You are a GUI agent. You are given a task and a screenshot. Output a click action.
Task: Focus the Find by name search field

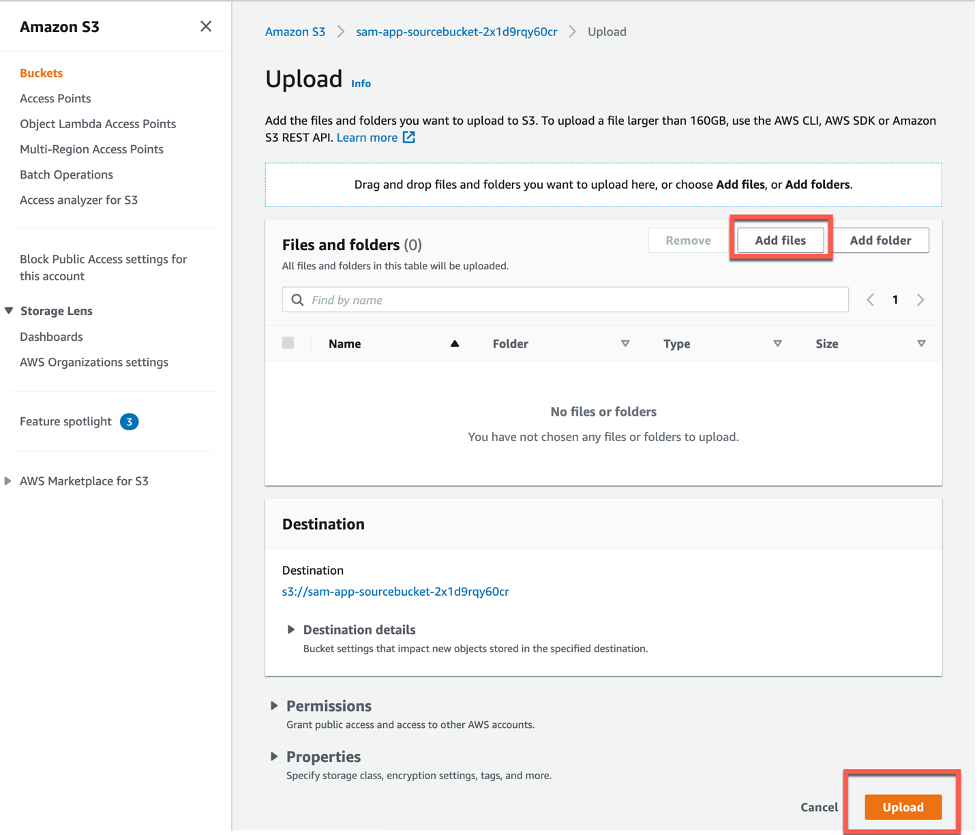coord(565,300)
